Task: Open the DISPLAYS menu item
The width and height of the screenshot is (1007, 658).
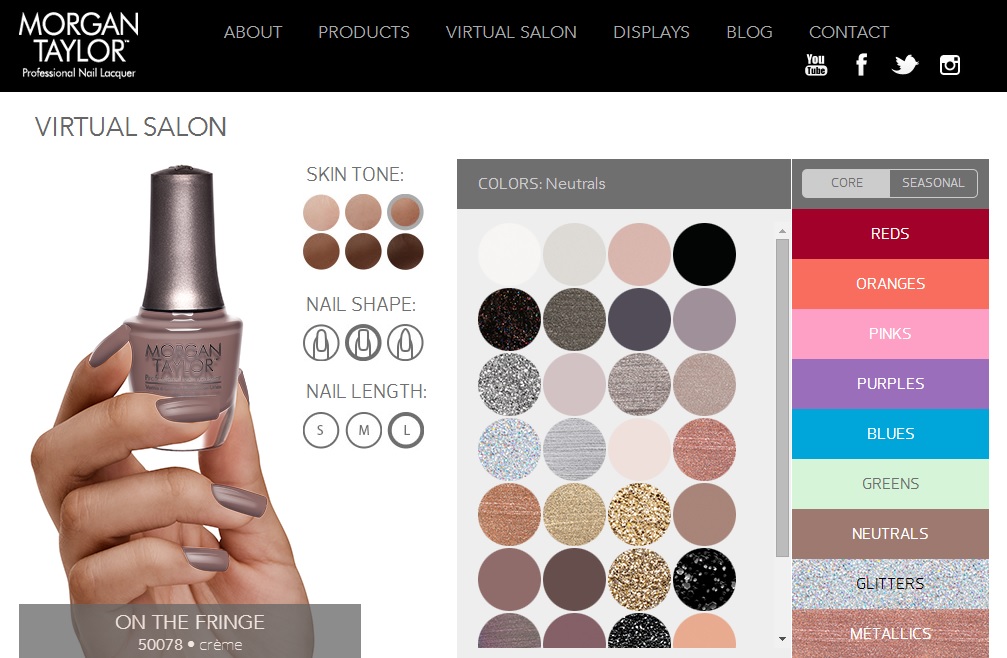Action: (651, 32)
